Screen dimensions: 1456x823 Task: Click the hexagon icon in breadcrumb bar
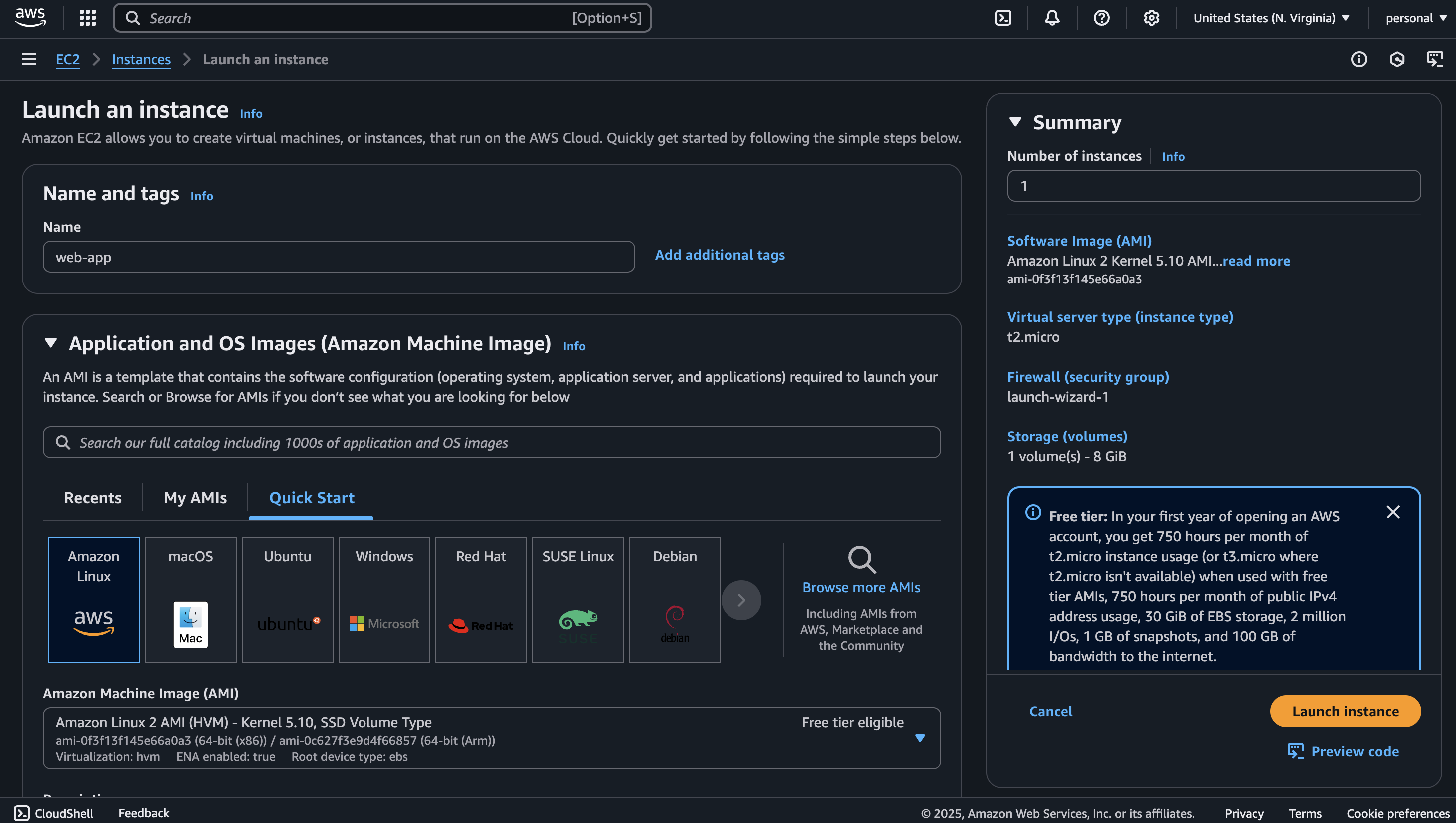click(1397, 59)
